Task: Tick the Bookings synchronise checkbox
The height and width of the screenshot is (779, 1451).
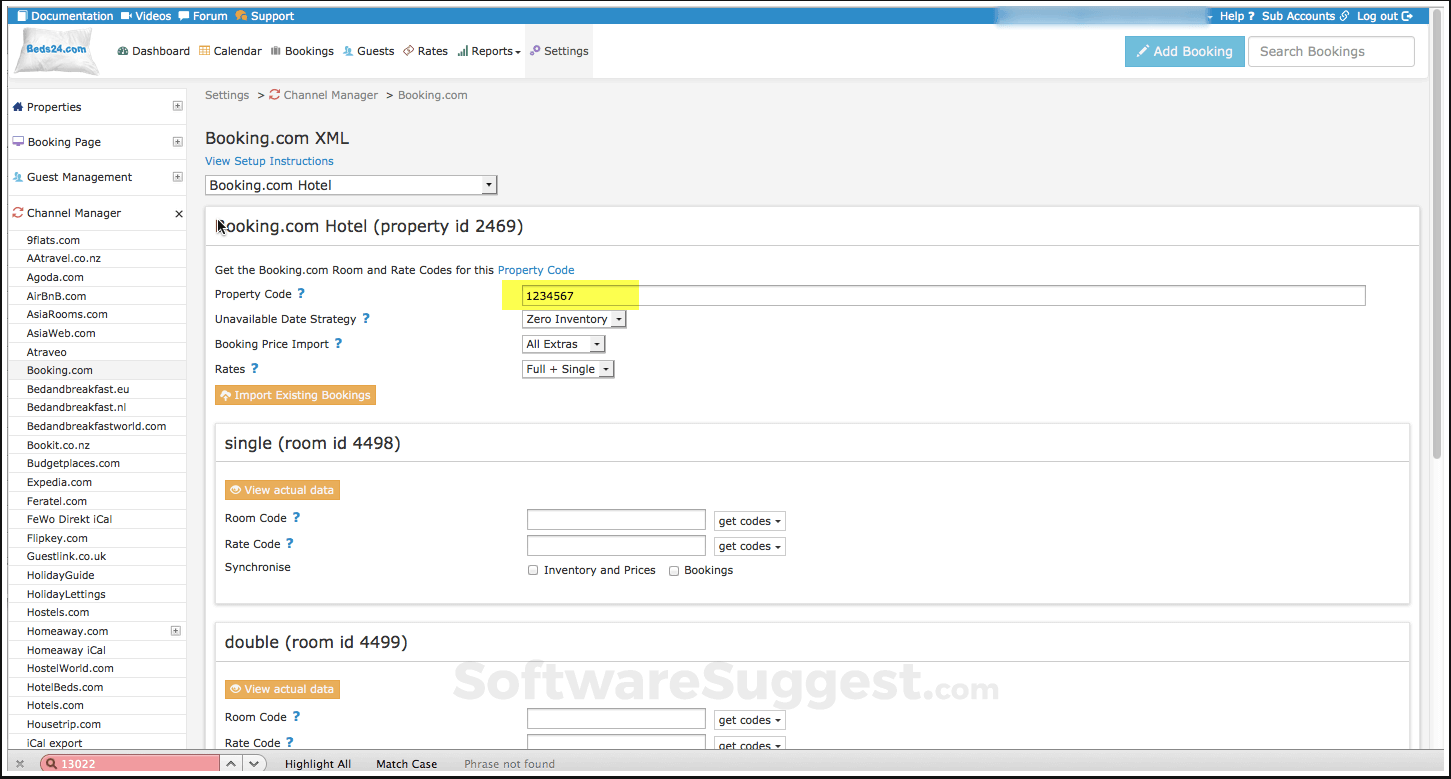Action: (x=674, y=570)
